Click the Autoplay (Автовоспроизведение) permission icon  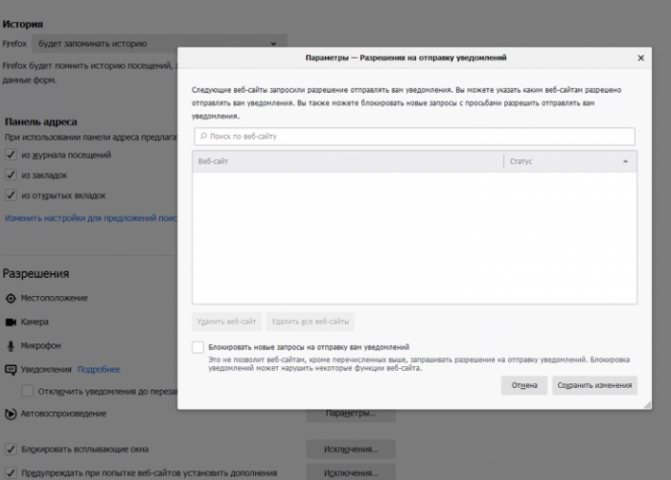coord(11,413)
